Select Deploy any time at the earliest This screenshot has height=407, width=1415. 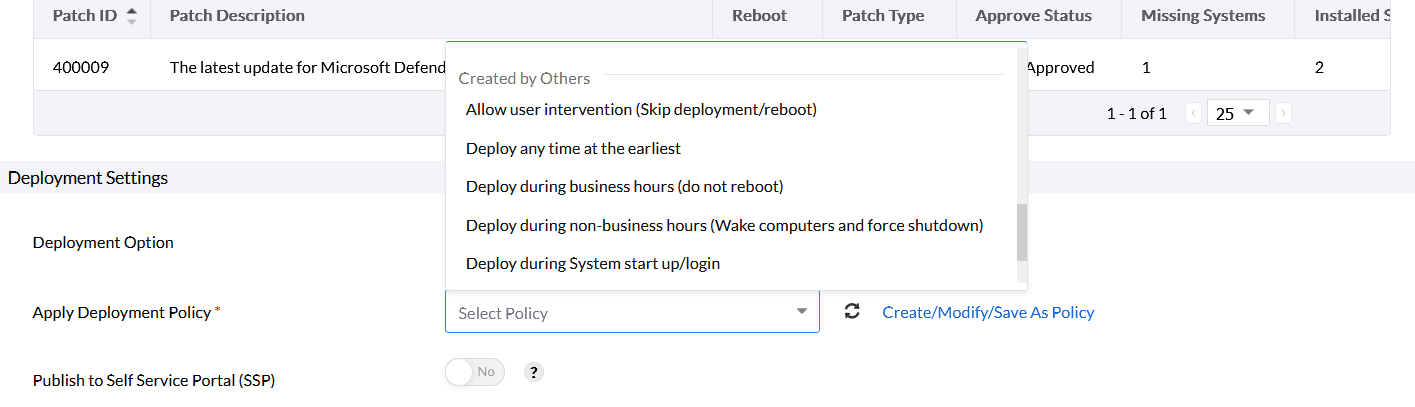[573, 149]
